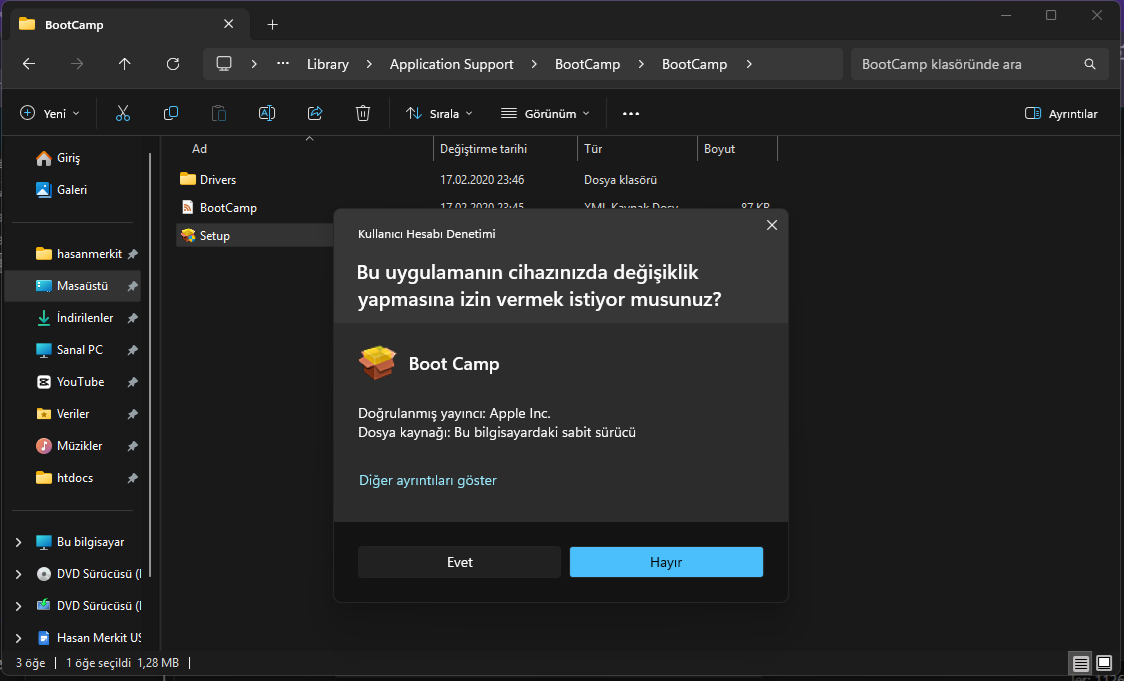Click Diğer ayrıntıları göster link
The width and height of the screenshot is (1124, 681).
click(x=428, y=480)
